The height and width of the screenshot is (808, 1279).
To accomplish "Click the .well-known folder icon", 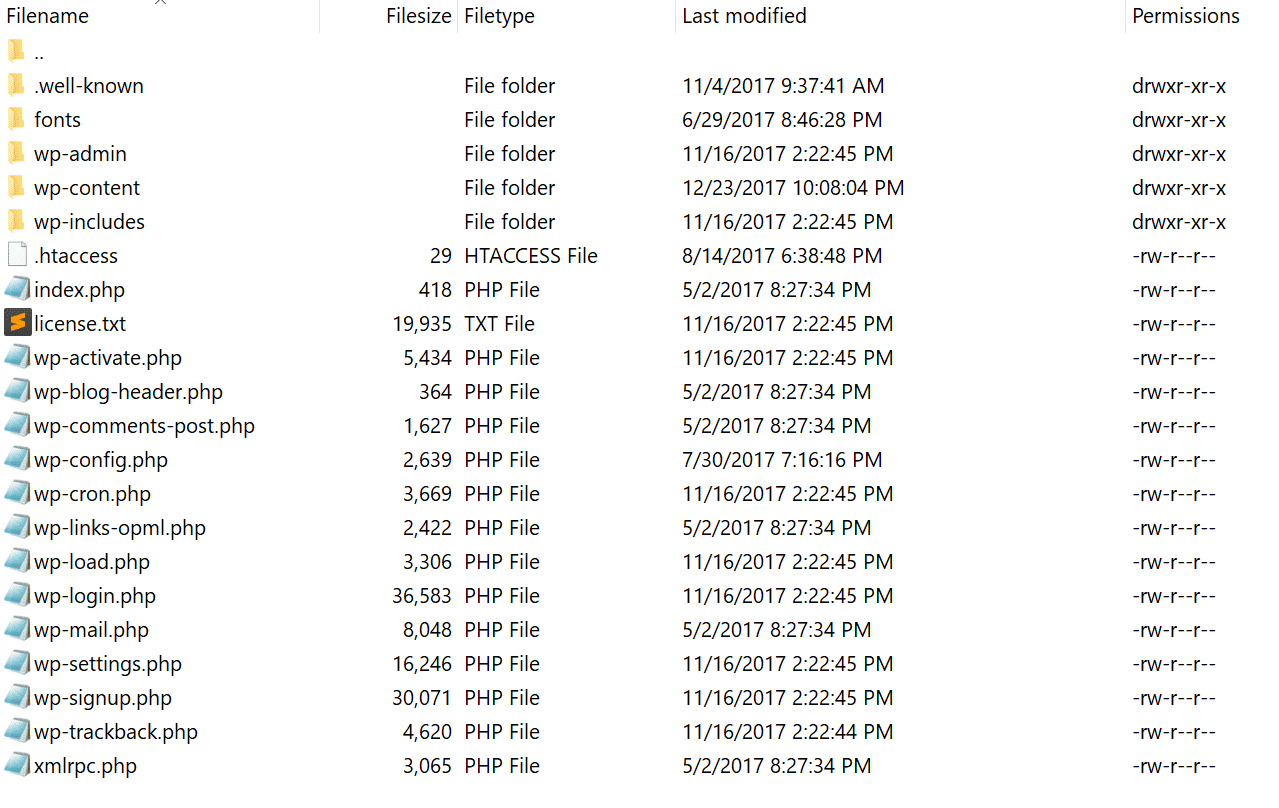I will click(x=17, y=85).
